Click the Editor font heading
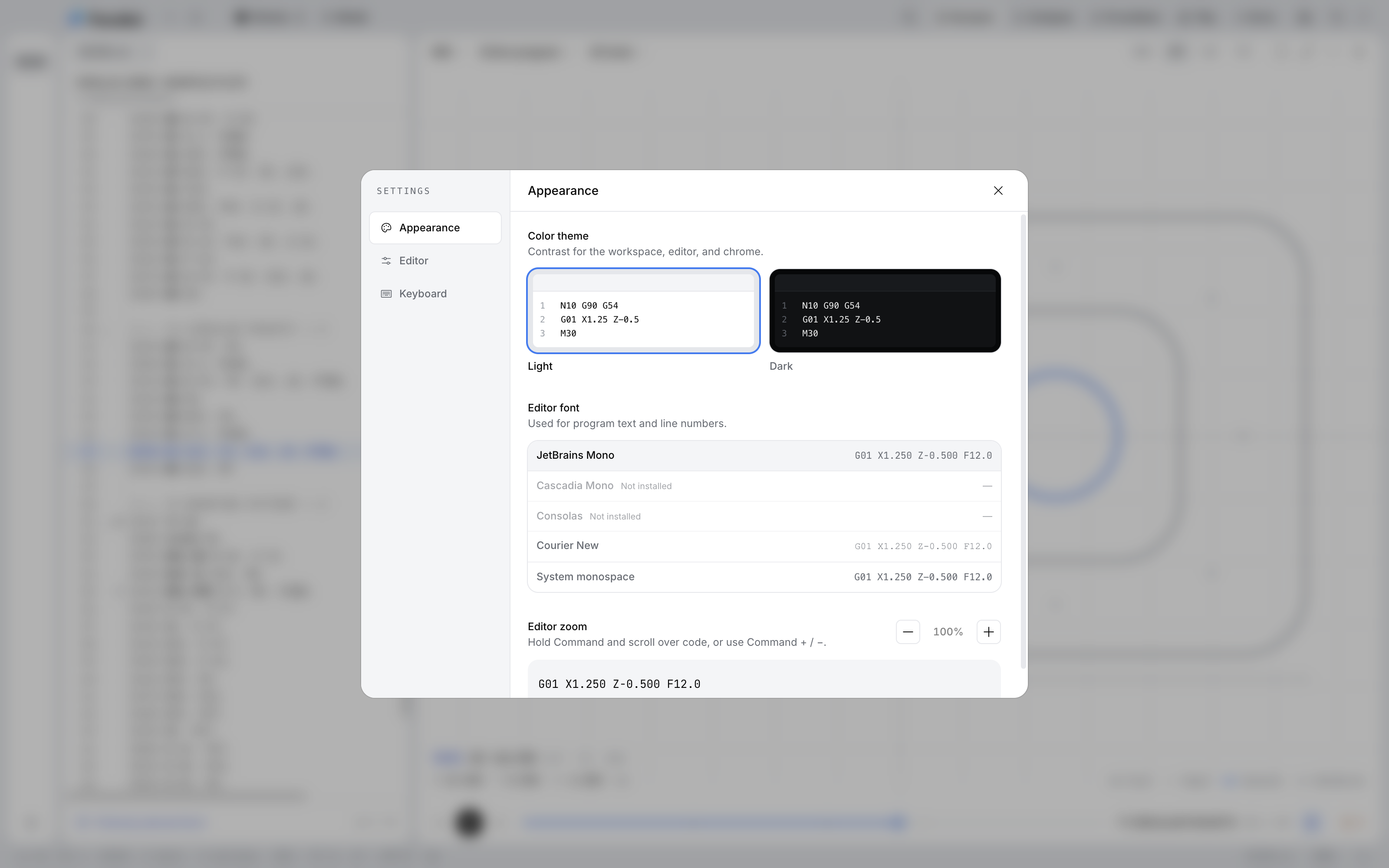 (x=553, y=408)
